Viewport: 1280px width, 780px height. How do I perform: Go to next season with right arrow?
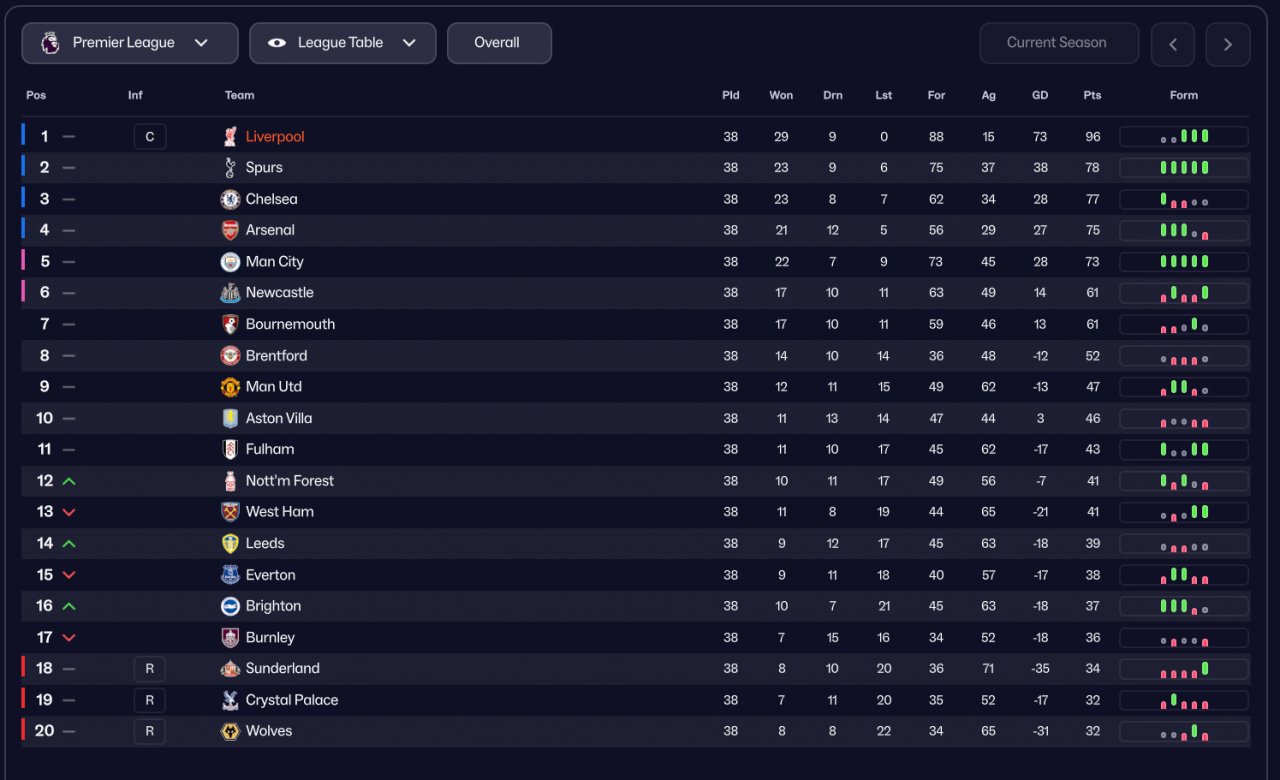tap(1228, 44)
